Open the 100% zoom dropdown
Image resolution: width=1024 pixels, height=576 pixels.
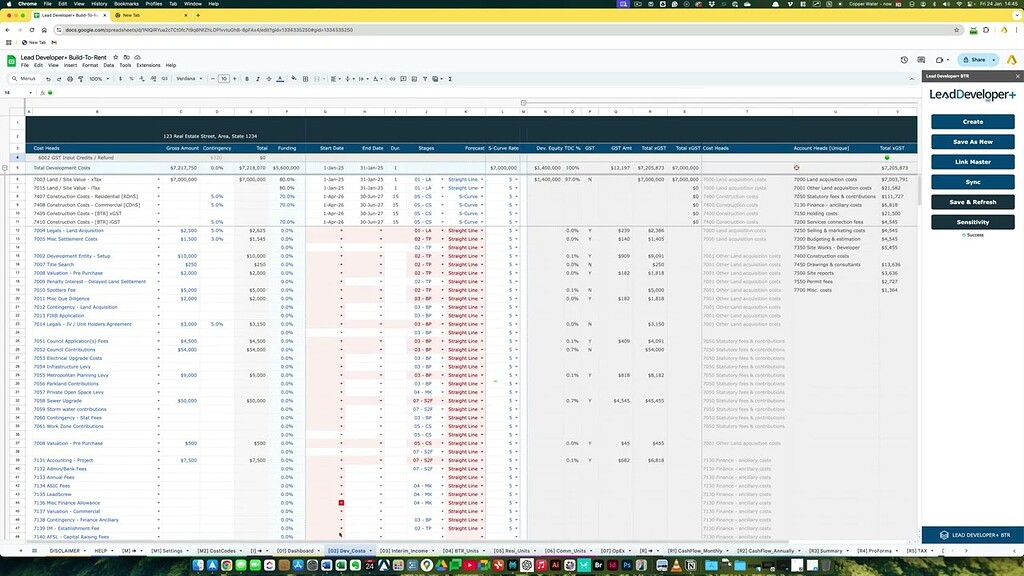99,79
